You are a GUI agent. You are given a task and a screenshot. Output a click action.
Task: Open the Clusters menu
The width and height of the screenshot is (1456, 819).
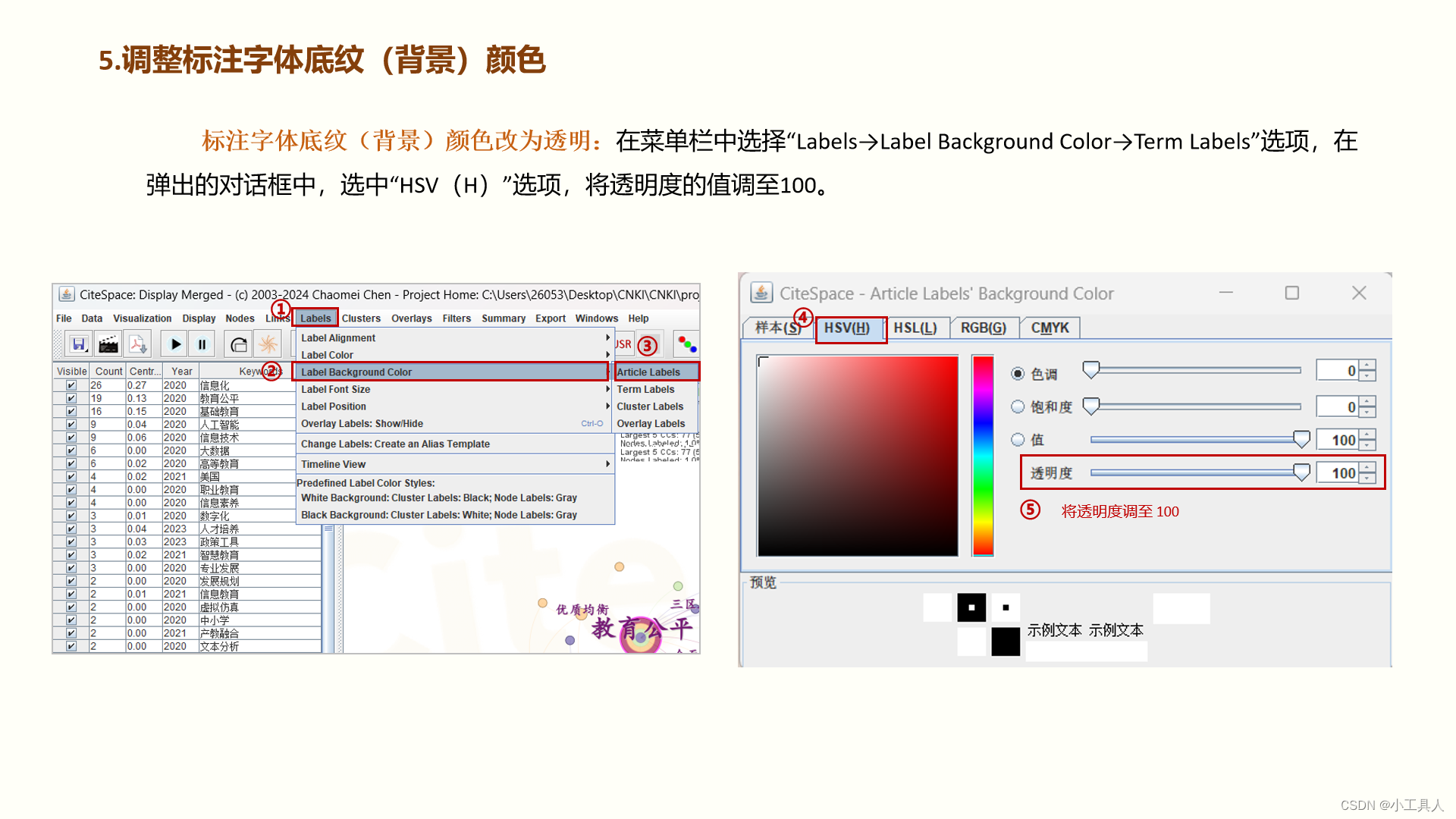pos(361,318)
